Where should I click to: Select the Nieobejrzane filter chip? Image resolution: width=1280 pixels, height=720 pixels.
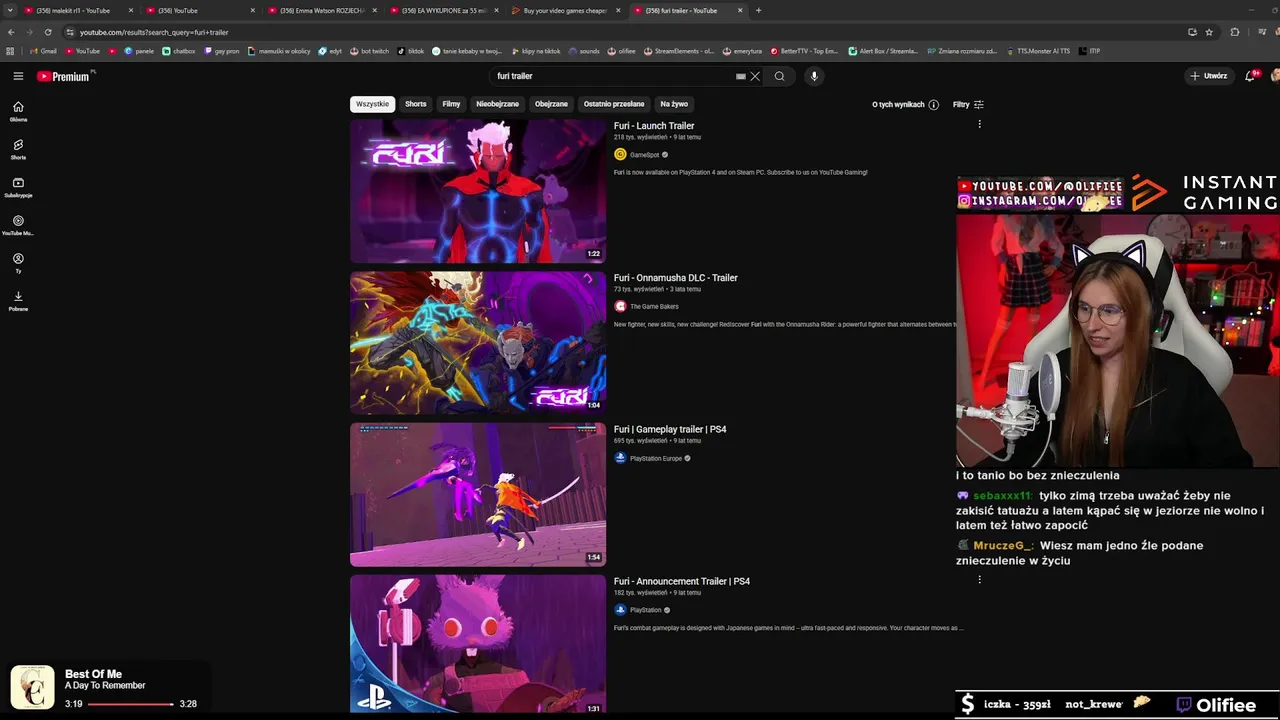click(x=498, y=104)
